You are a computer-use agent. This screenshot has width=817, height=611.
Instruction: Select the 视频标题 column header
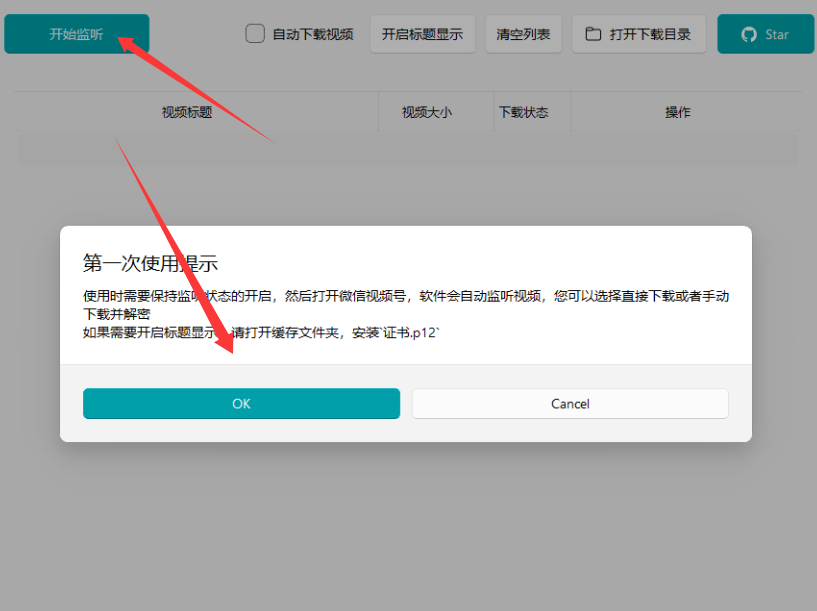click(187, 112)
